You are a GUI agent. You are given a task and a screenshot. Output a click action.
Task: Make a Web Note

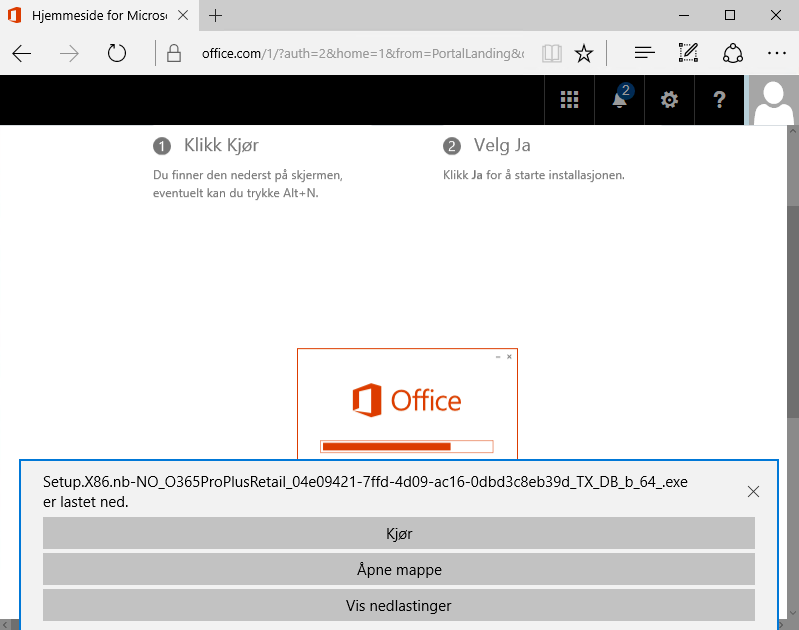point(688,53)
